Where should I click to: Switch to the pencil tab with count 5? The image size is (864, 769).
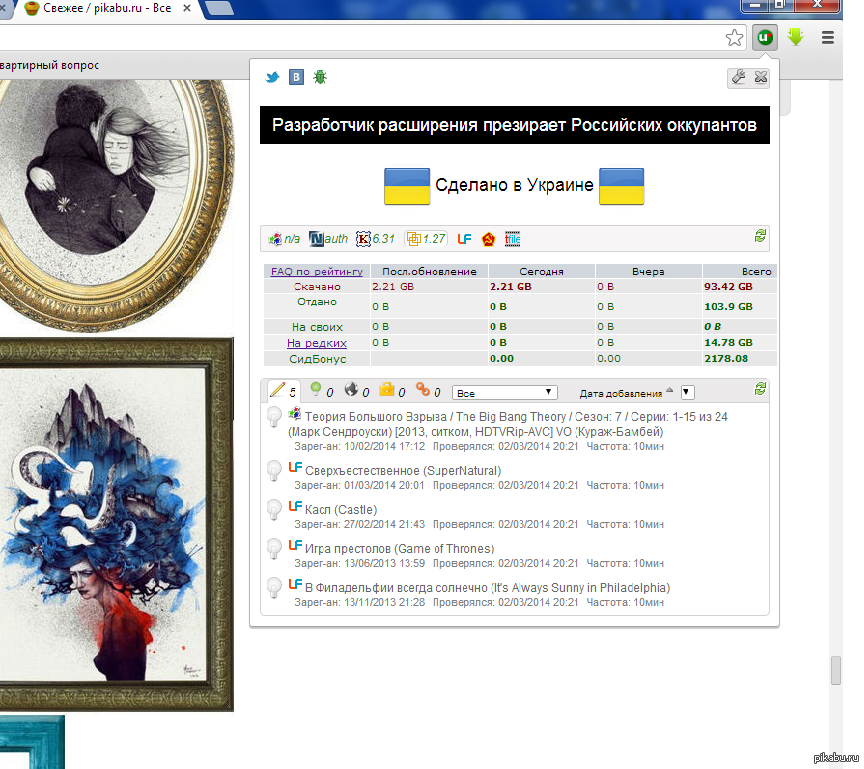(282, 391)
